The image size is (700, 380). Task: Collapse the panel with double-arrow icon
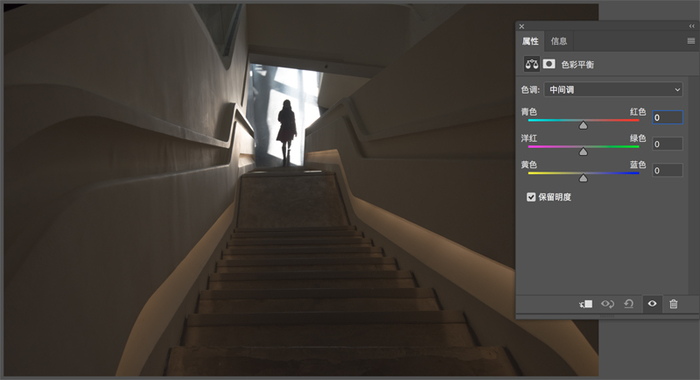tap(692, 26)
